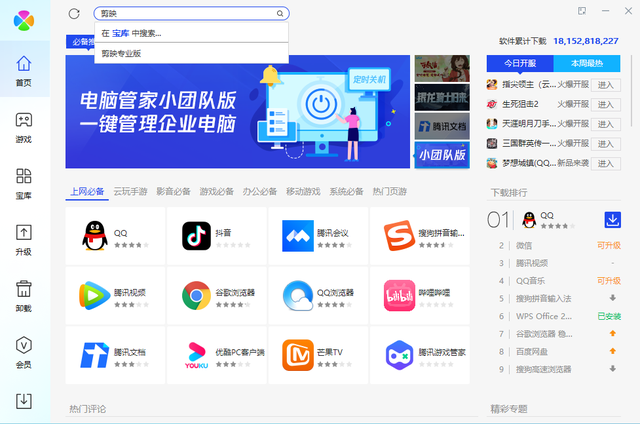The image size is (640, 424).
Task: Click 进入 button for 生死狙击2
Action: (606, 104)
